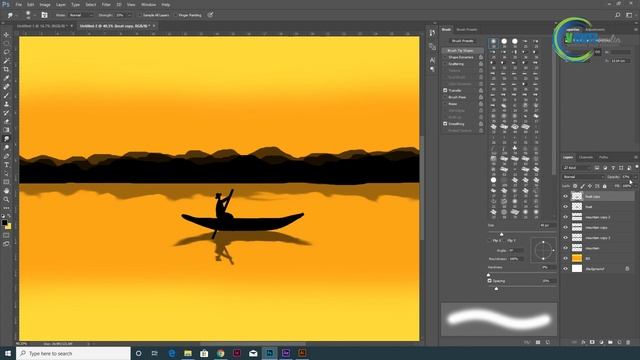Switch to the Channels tab
Screen dimensions: 640x360
click(586, 157)
